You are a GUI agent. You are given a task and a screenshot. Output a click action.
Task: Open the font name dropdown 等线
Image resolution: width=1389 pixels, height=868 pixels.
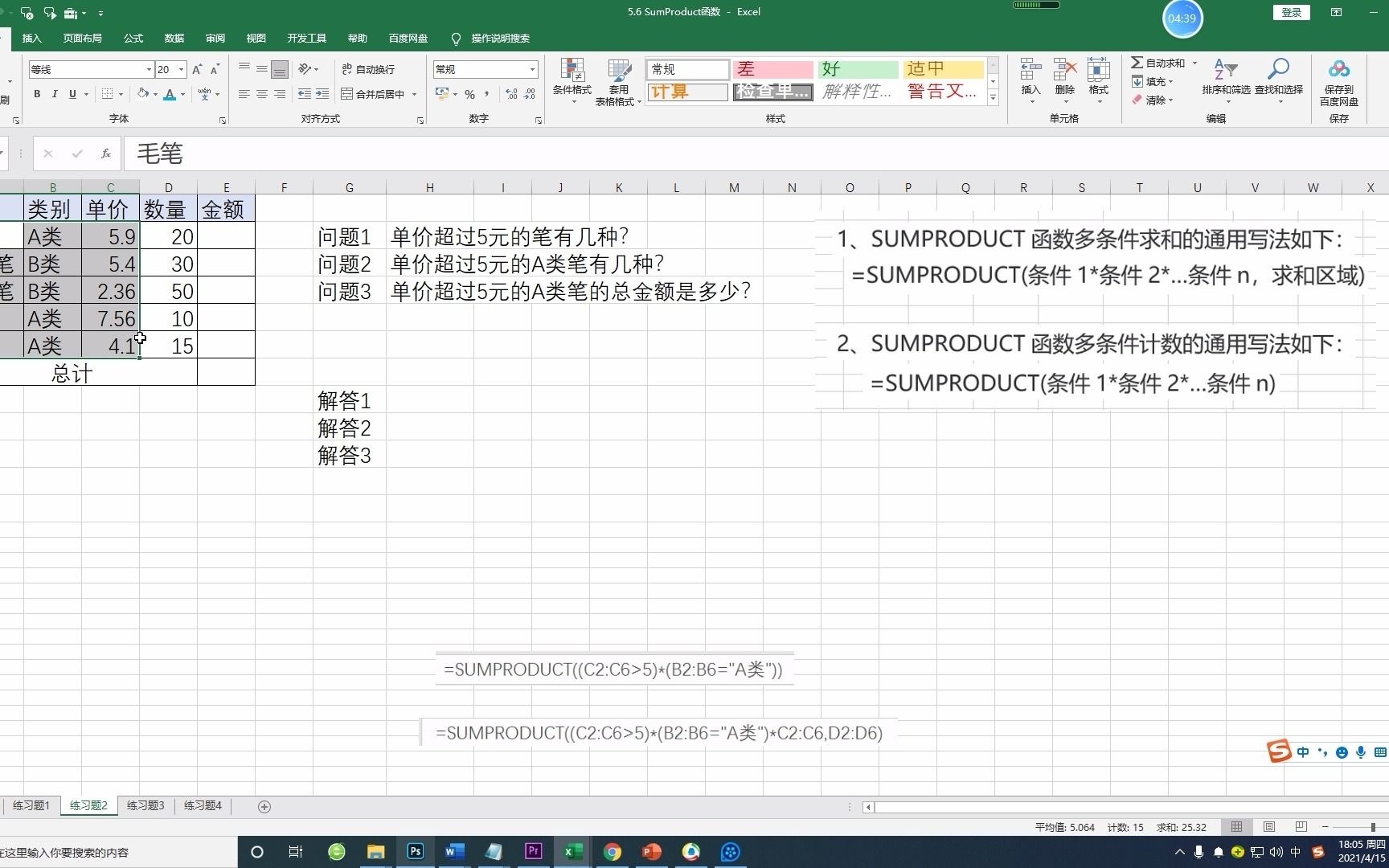[149, 70]
